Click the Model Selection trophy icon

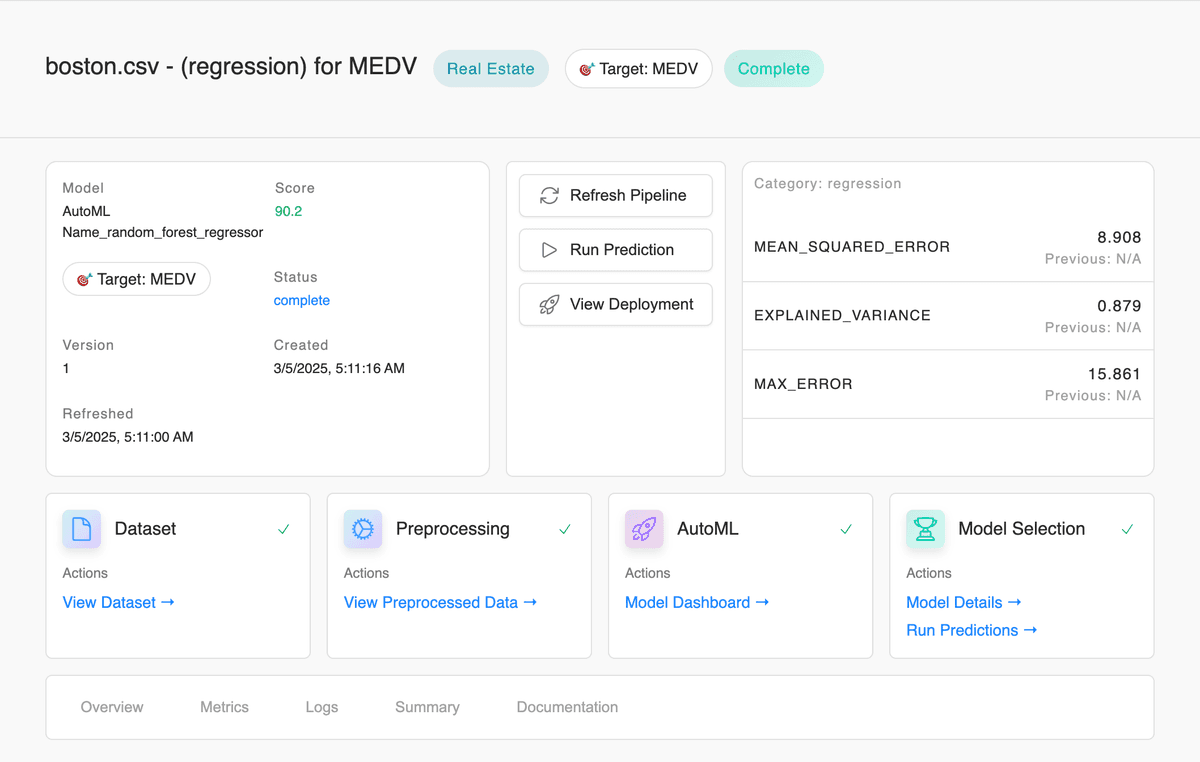[x=925, y=529]
